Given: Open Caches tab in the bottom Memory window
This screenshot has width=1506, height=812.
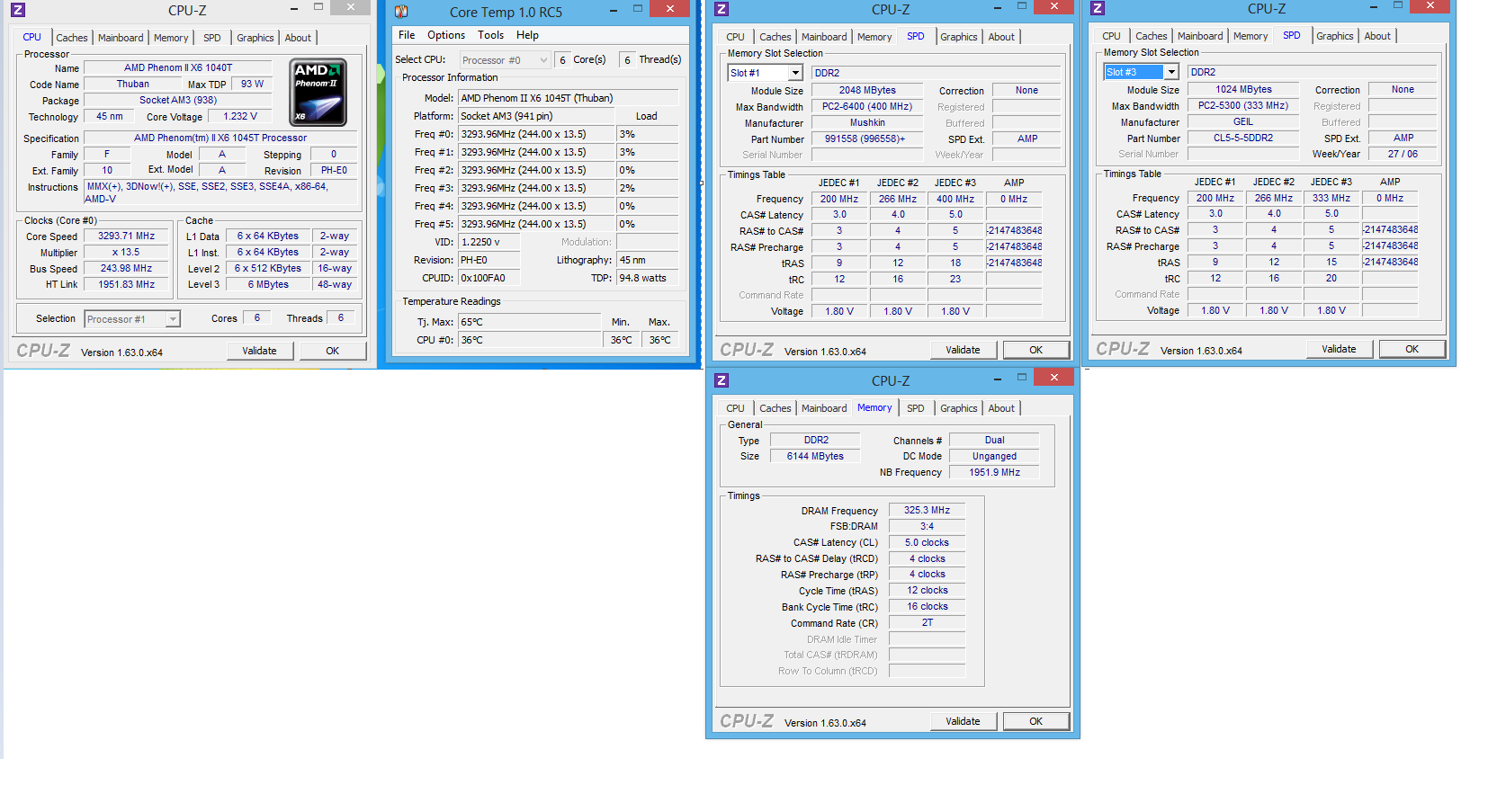Looking at the screenshot, I should [775, 408].
